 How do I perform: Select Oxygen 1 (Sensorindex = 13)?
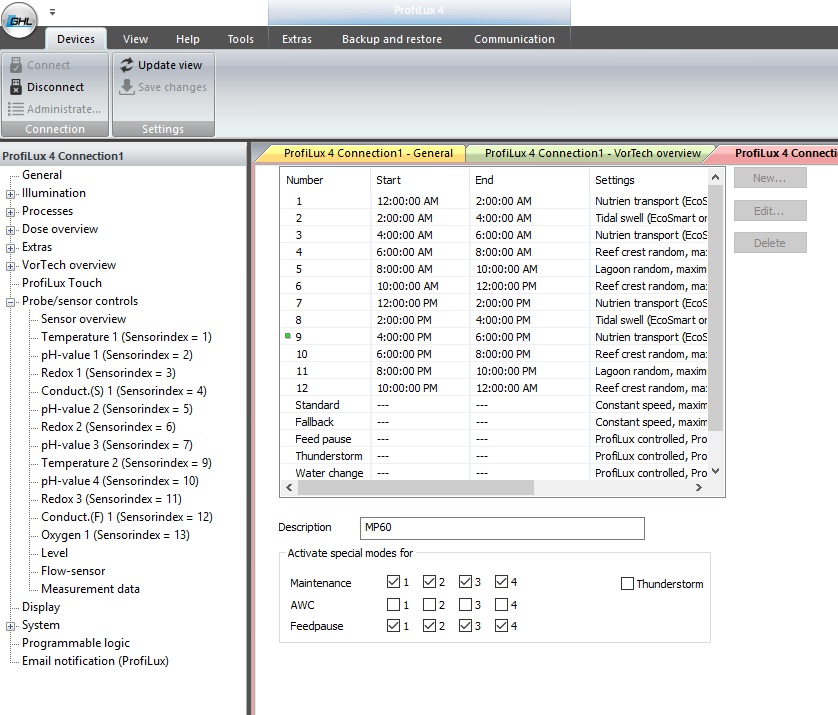(x=115, y=535)
